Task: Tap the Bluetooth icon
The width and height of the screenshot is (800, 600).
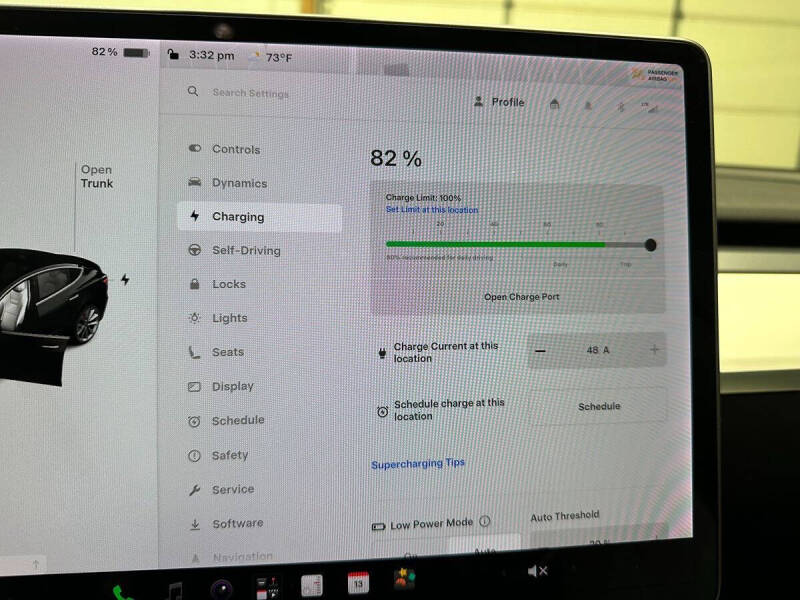Action: point(621,107)
